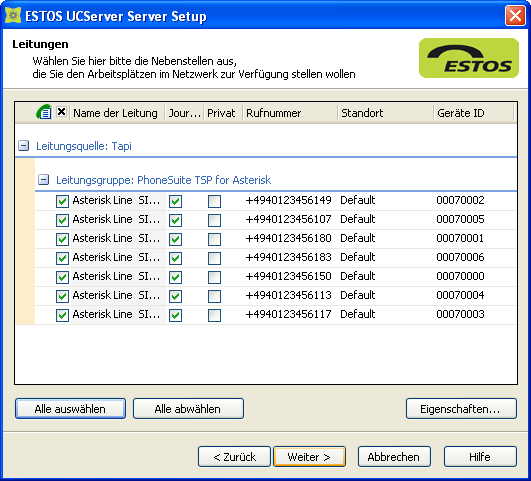The image size is (531, 481).
Task: Click the ESTOS logo image
Action: pyautogui.click(x=469, y=58)
